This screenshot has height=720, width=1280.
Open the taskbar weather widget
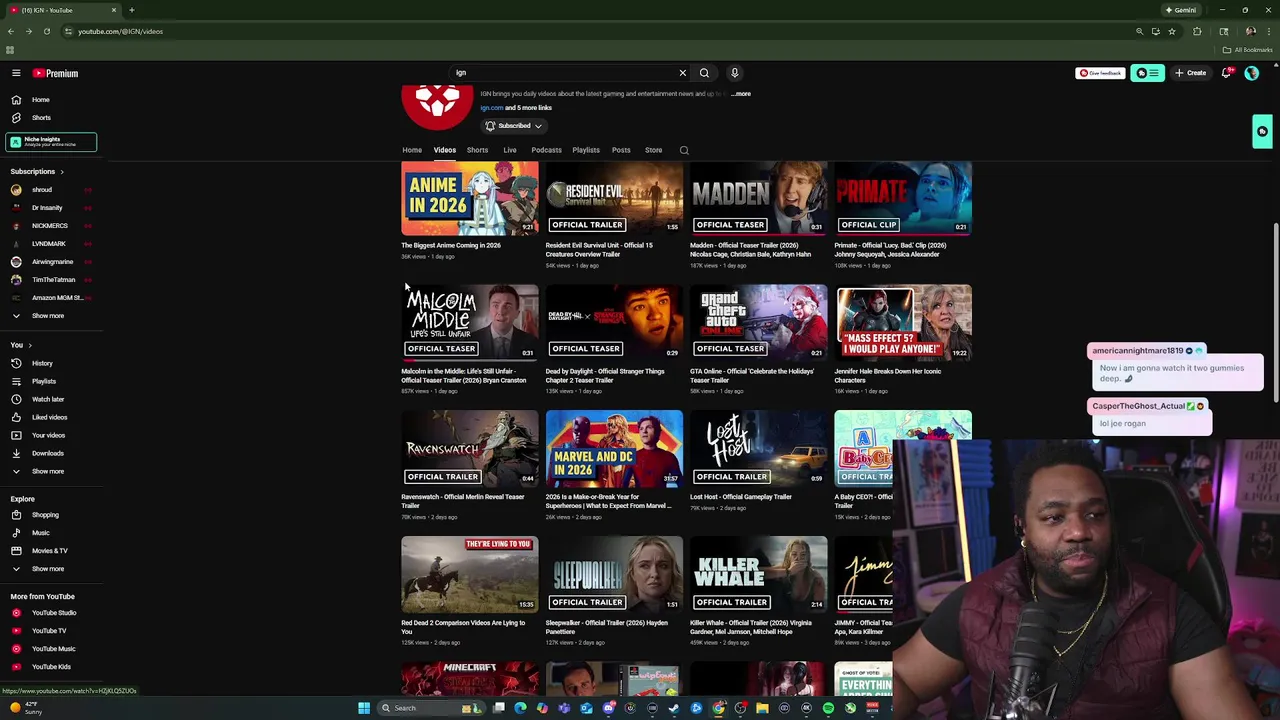[25, 708]
